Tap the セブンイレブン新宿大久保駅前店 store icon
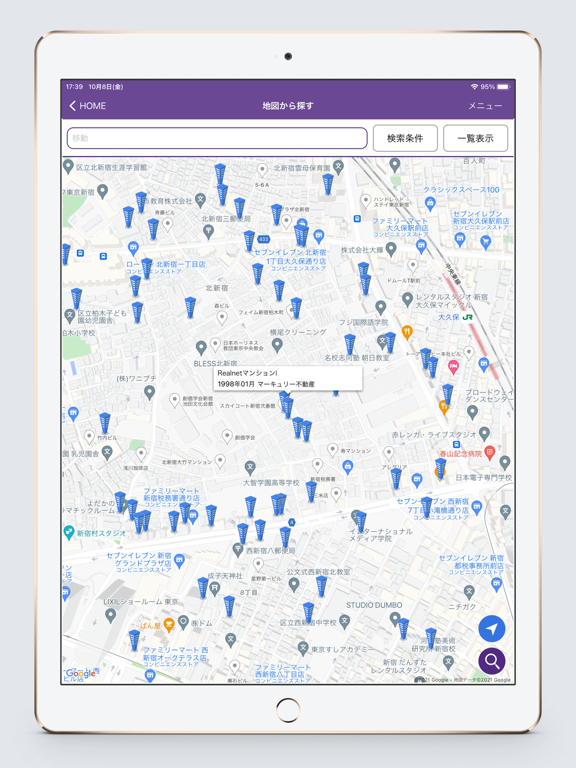This screenshot has width=576, height=768. [x=460, y=239]
